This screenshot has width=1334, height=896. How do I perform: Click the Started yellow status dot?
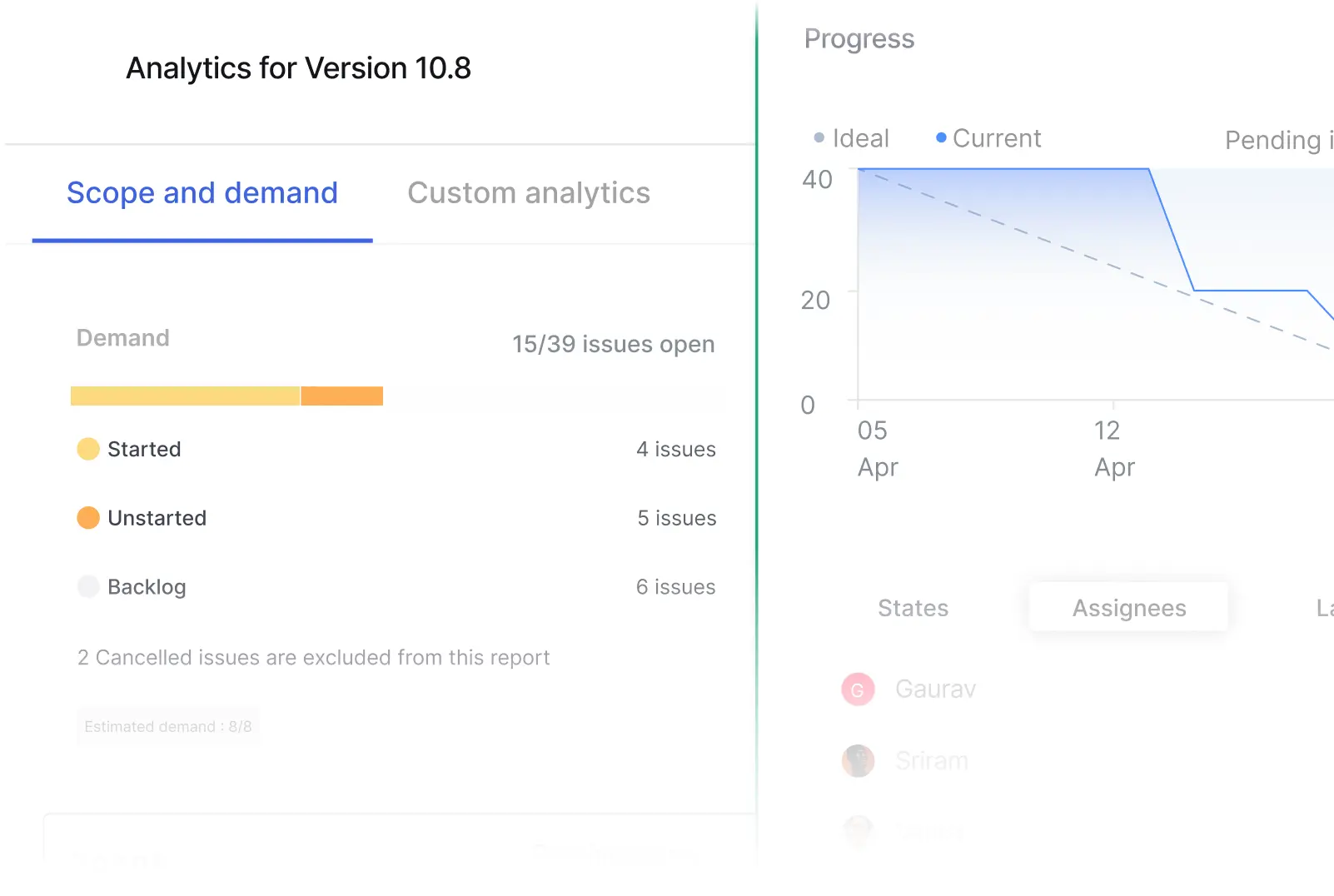tap(88, 450)
